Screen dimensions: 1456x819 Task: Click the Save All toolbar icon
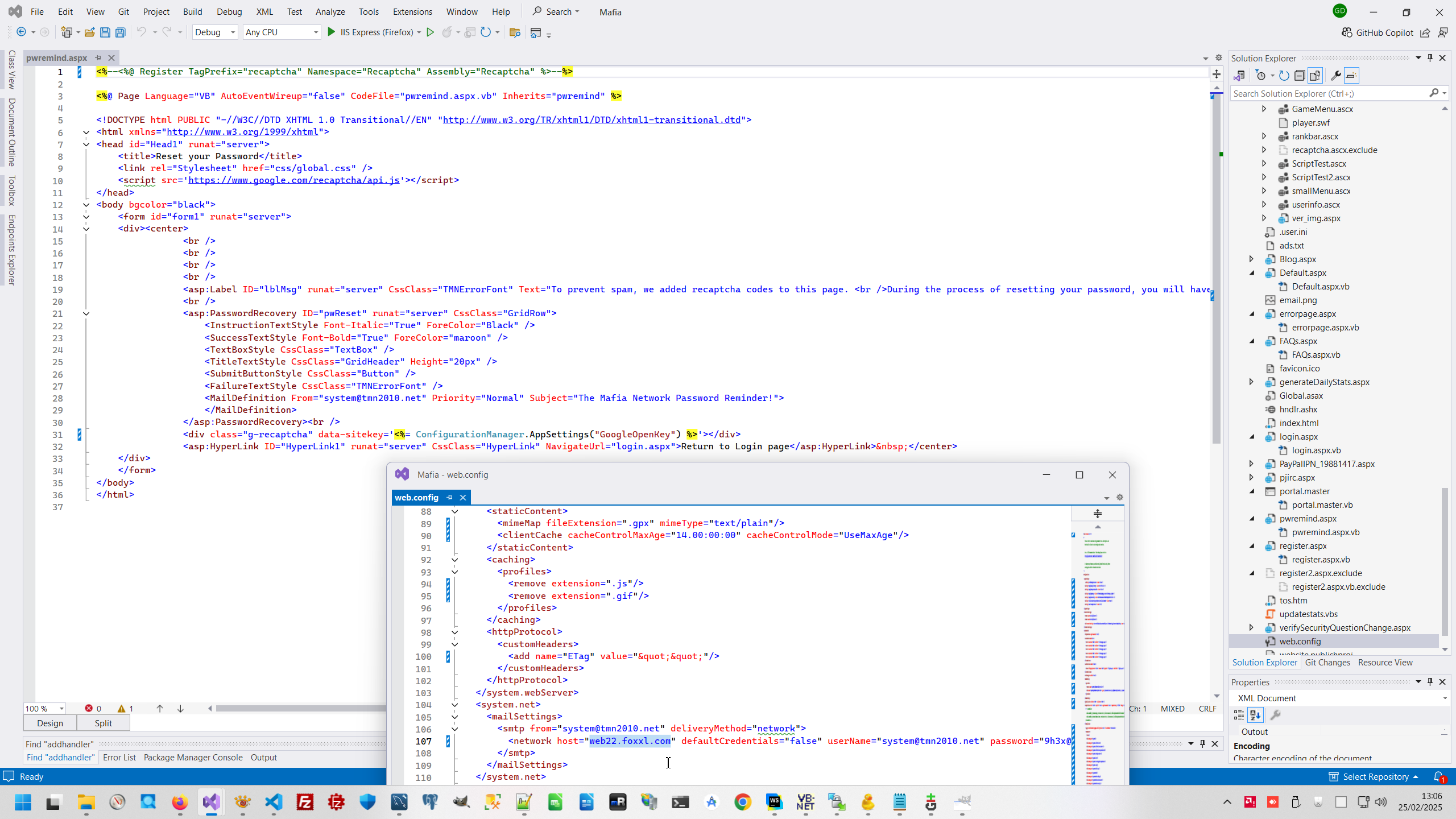coord(120,32)
